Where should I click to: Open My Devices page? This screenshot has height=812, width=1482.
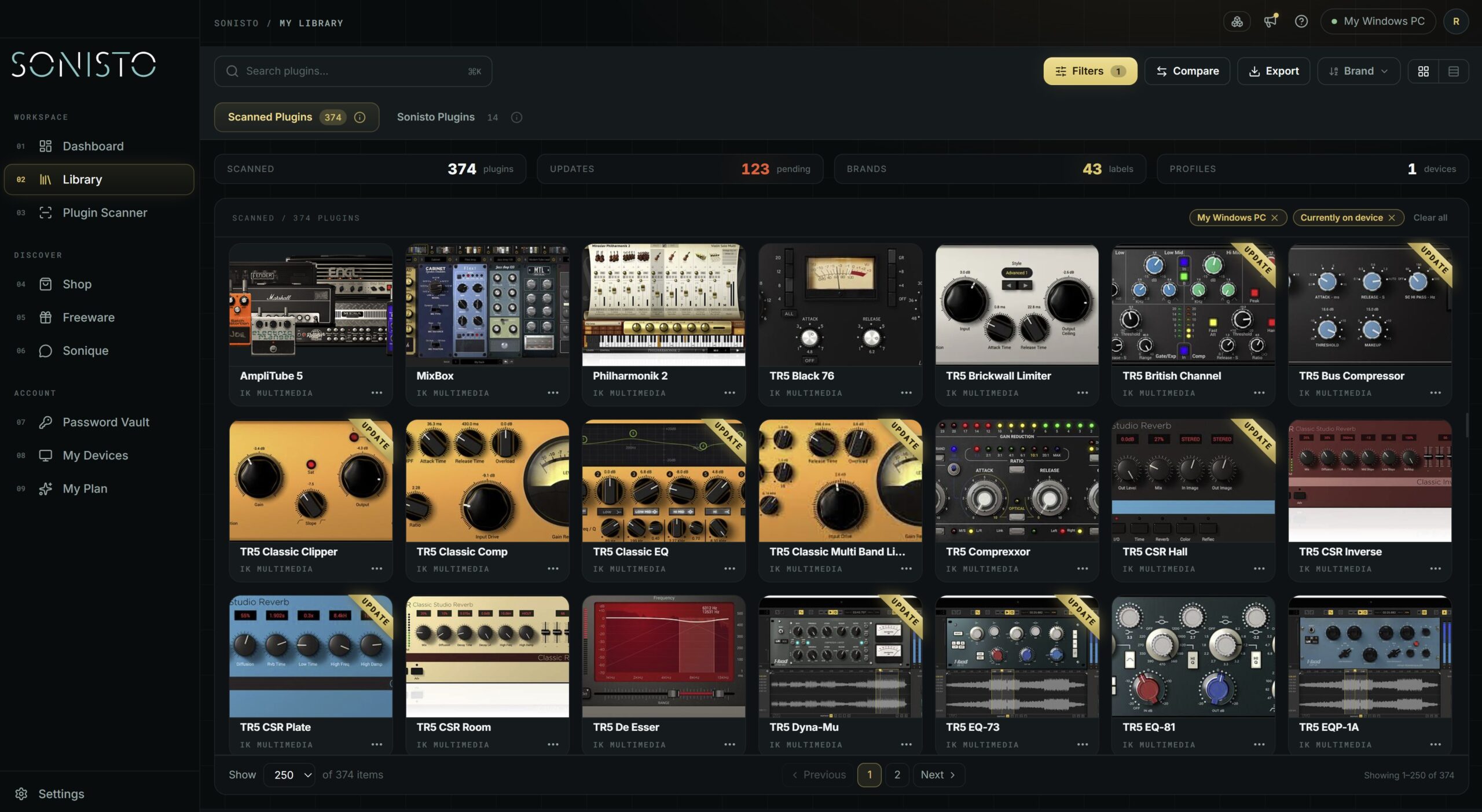pos(98,455)
